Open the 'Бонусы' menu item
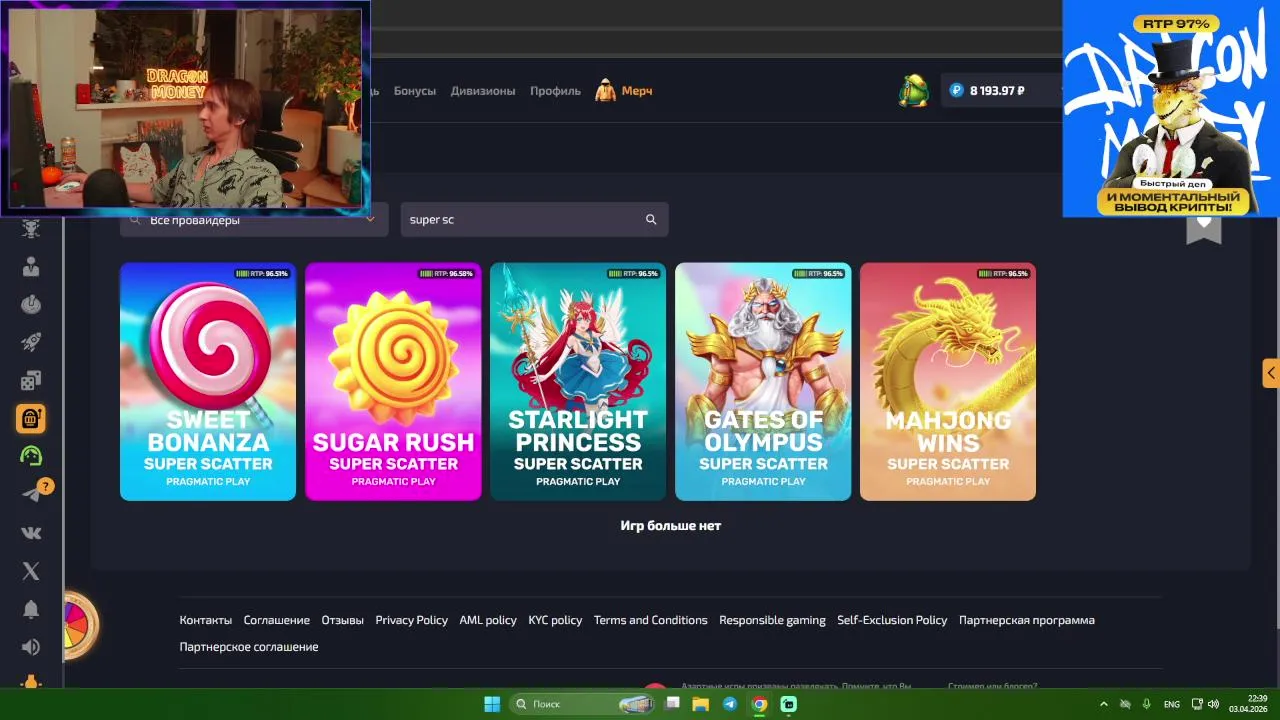Screen dimensions: 1280x720 pos(415,91)
